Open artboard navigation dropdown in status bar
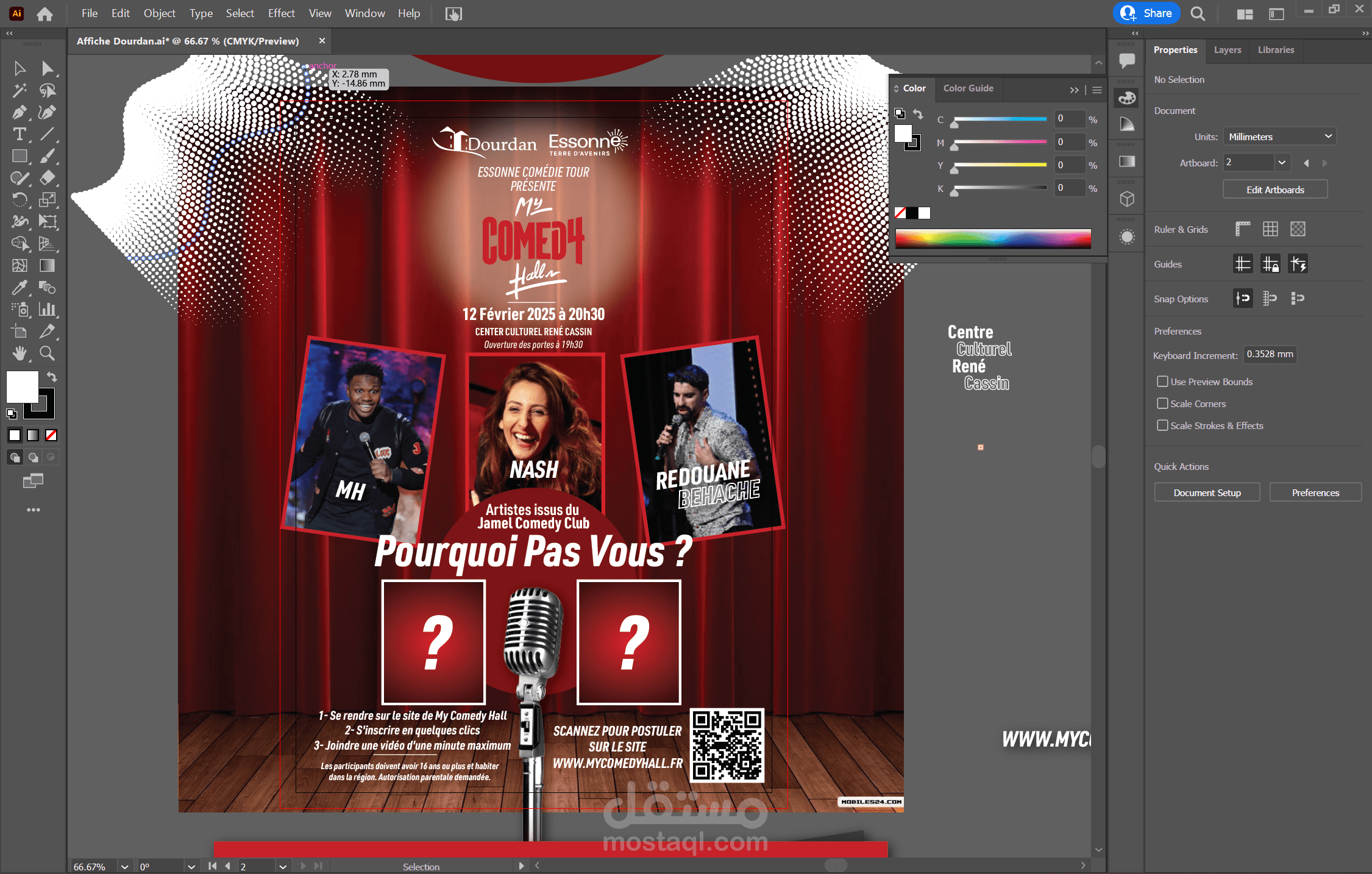The width and height of the screenshot is (1372, 874). pyautogui.click(x=282, y=867)
